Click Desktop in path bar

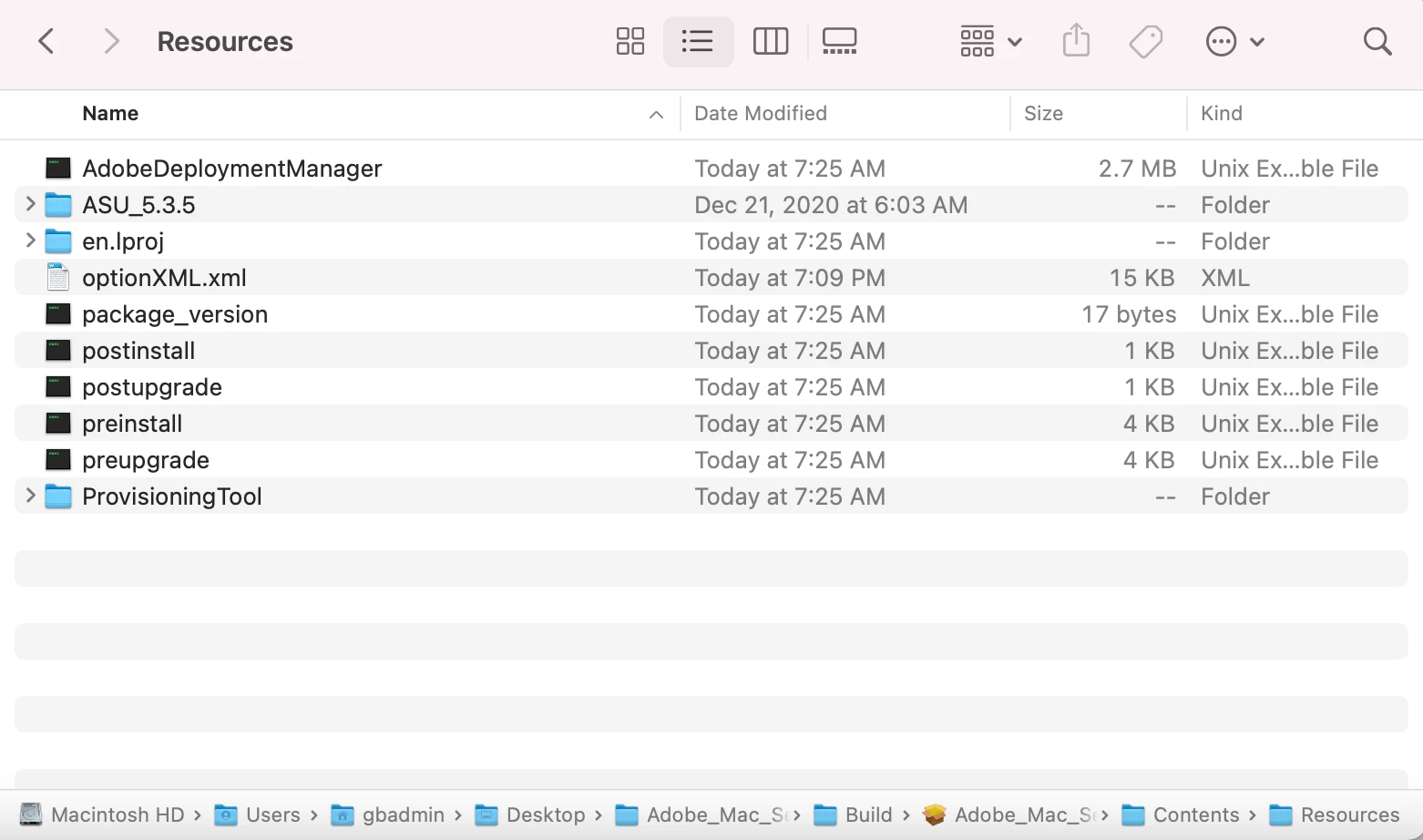546,814
